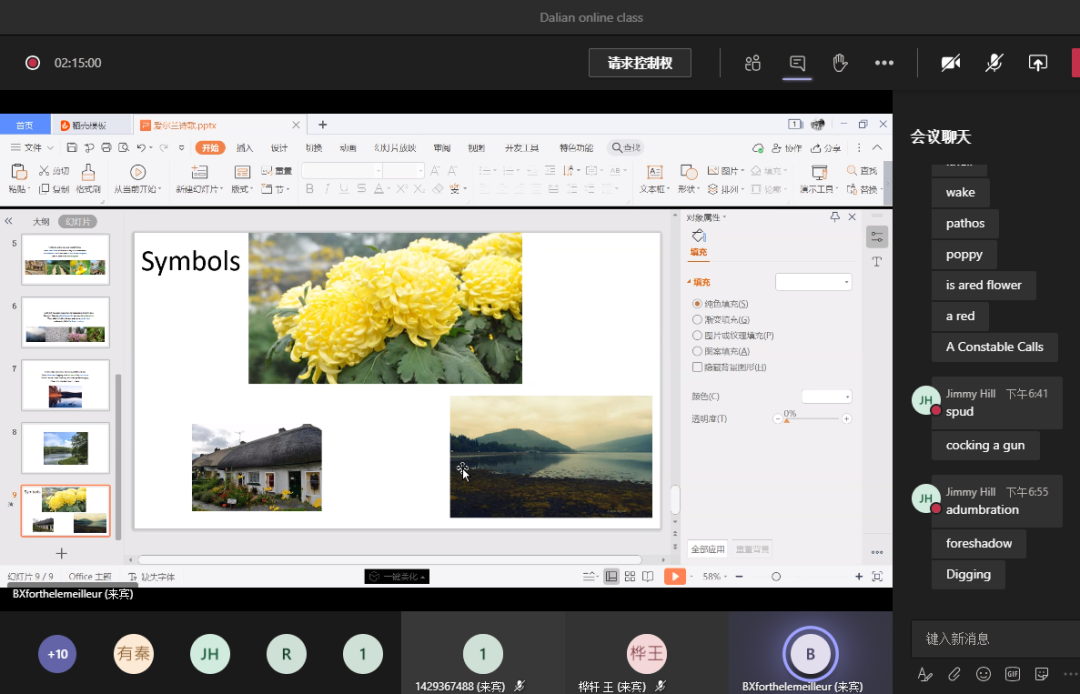The height and width of the screenshot is (694, 1080).
Task: Open the more actions ellipsis menu
Action: click(884, 63)
